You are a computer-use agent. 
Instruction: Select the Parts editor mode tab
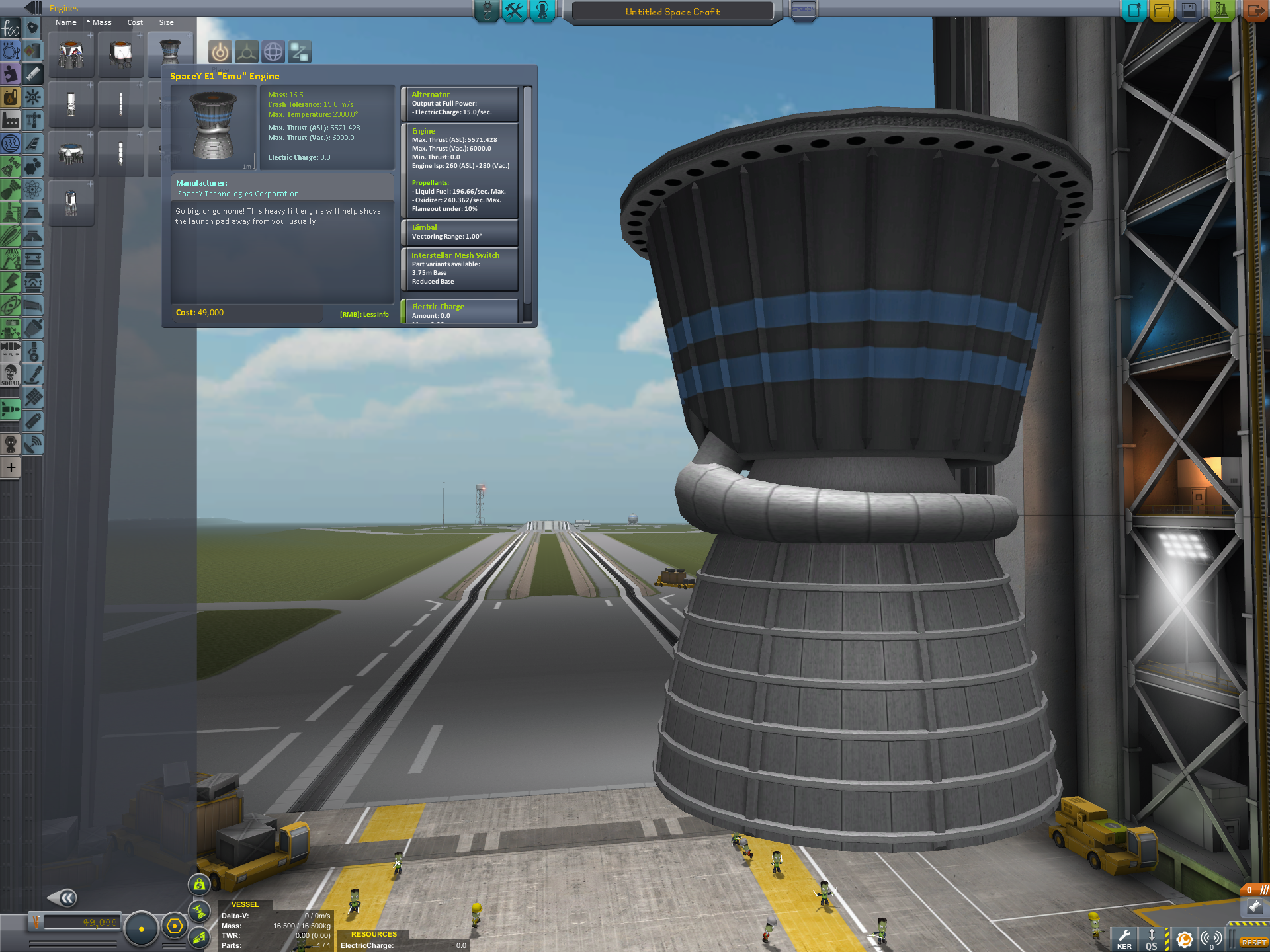[487, 11]
